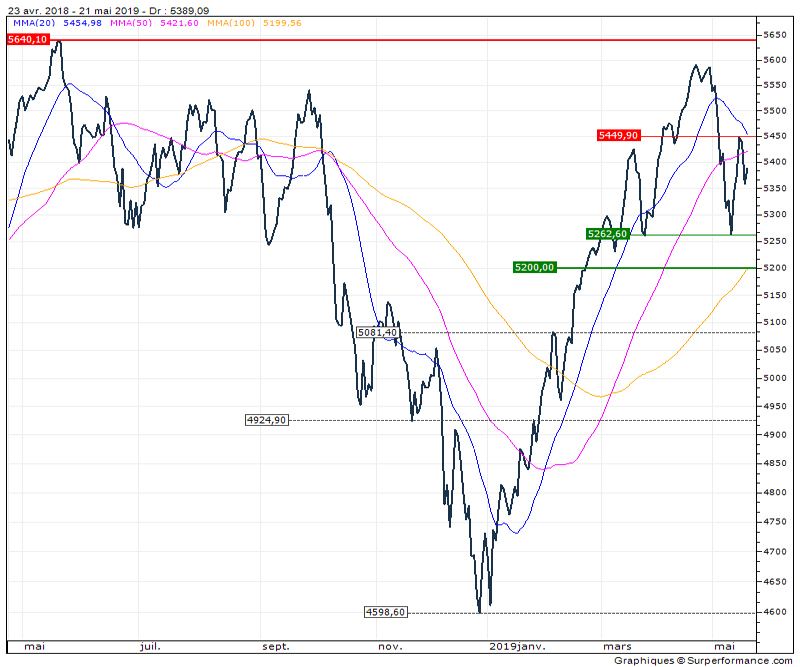Click the Graphiques Surperformance.com credit
The width and height of the screenshot is (800, 667).
click(x=703, y=660)
